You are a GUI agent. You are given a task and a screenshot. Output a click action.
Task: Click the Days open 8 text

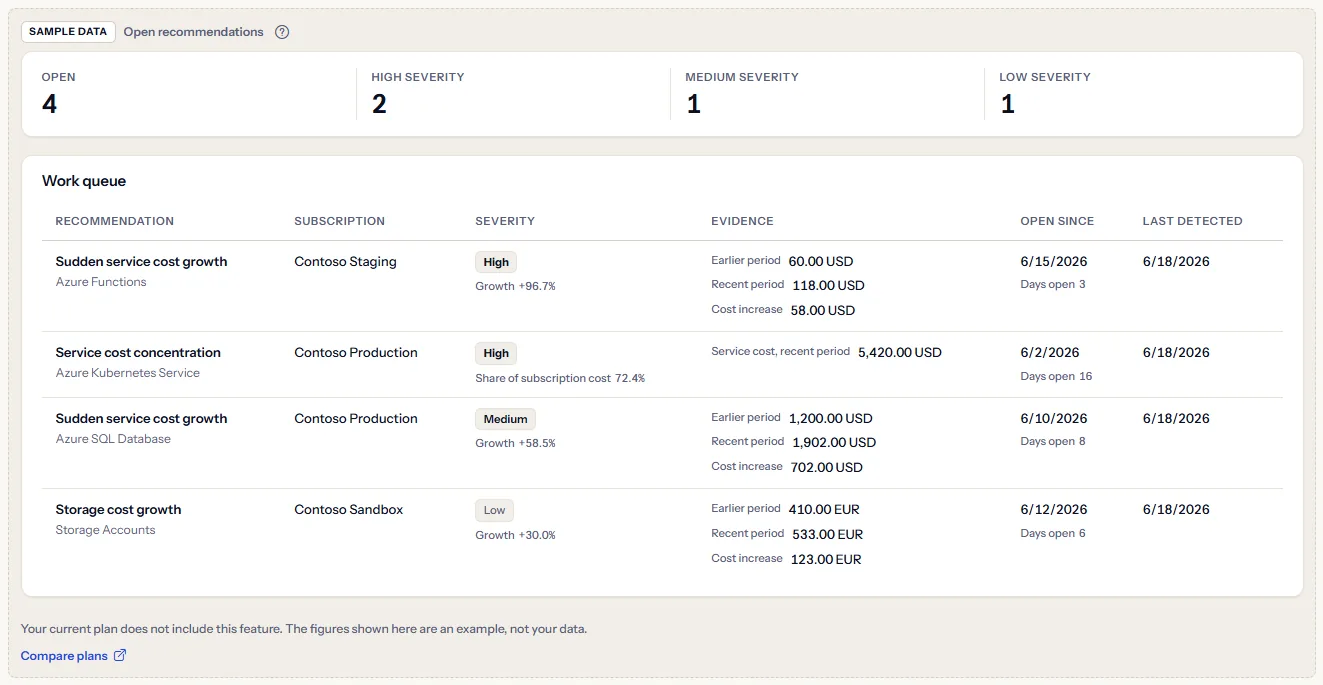pos(1053,442)
